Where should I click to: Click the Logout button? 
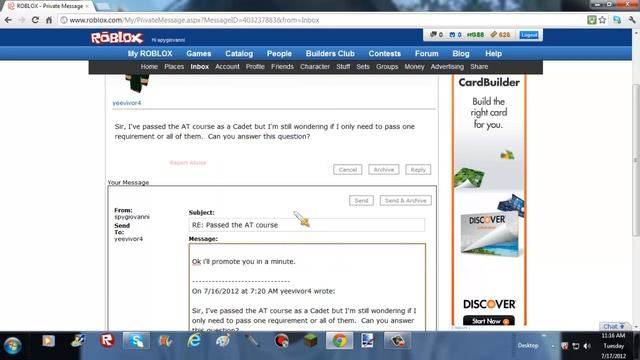(x=529, y=35)
